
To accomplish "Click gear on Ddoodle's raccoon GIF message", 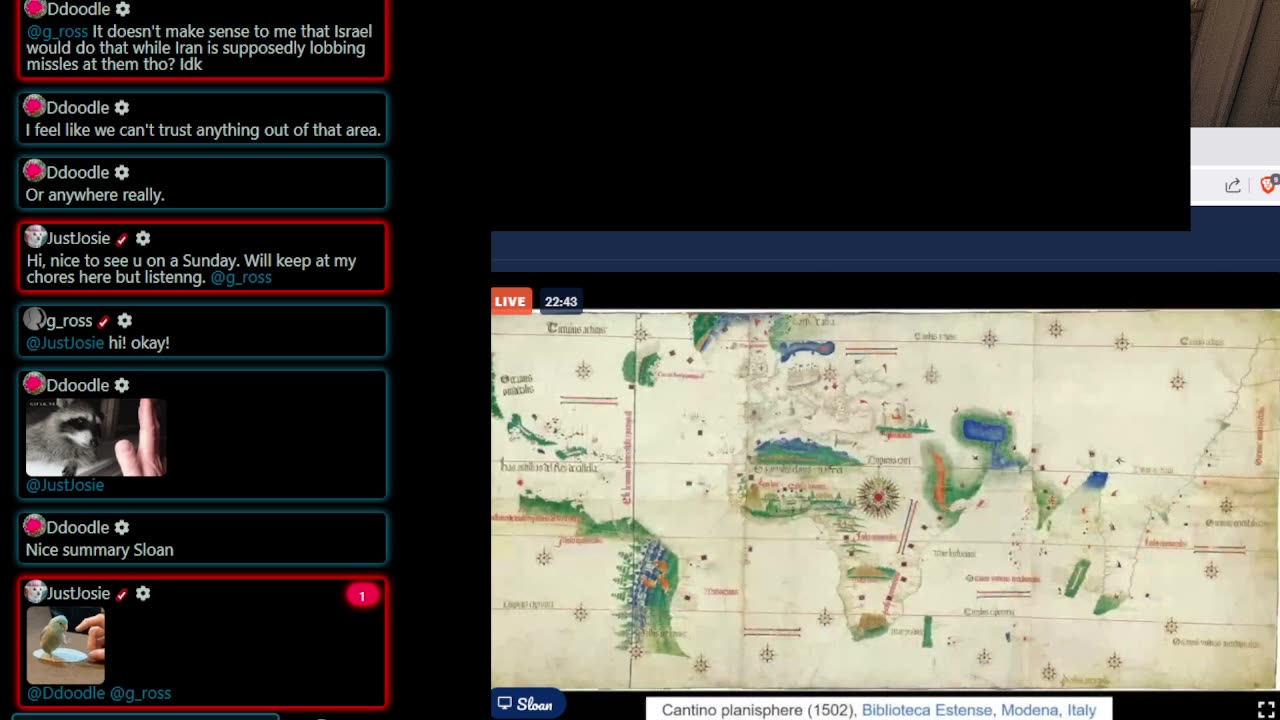I will (121, 386).
